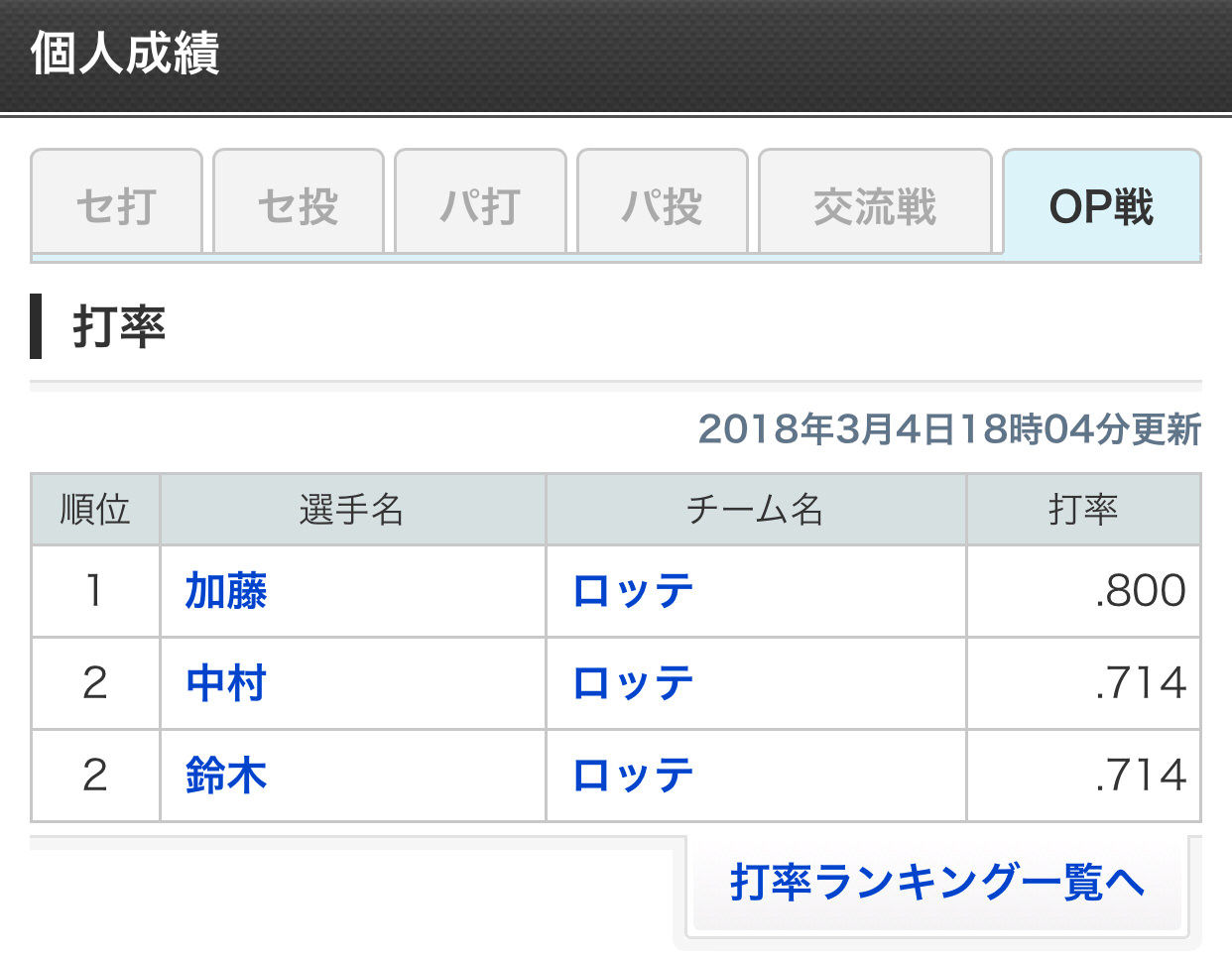Click the チーム名 column header

point(755,510)
